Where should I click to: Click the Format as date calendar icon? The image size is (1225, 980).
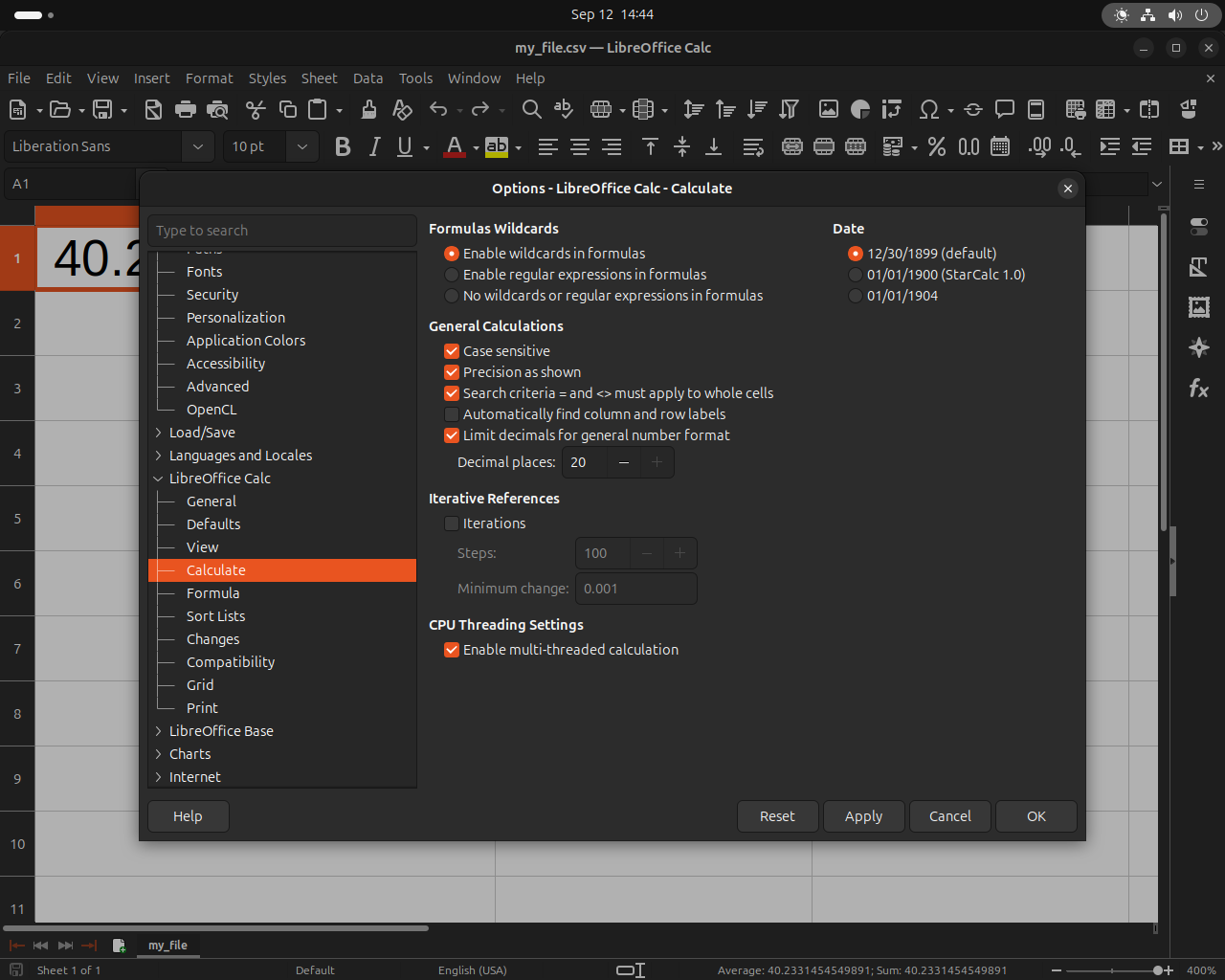(x=1000, y=146)
